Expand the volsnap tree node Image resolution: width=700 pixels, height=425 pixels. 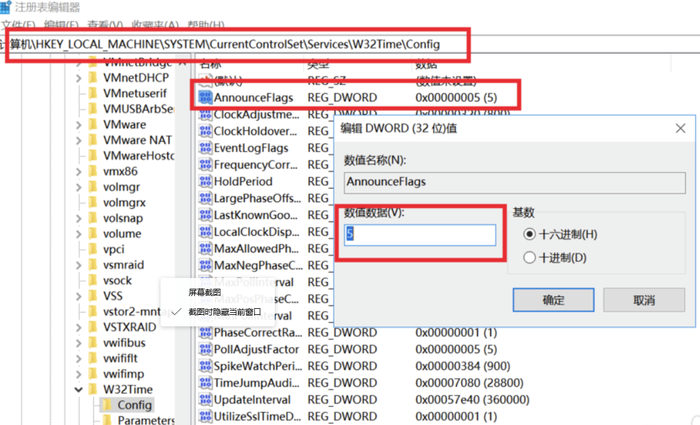pyautogui.click(x=79, y=219)
